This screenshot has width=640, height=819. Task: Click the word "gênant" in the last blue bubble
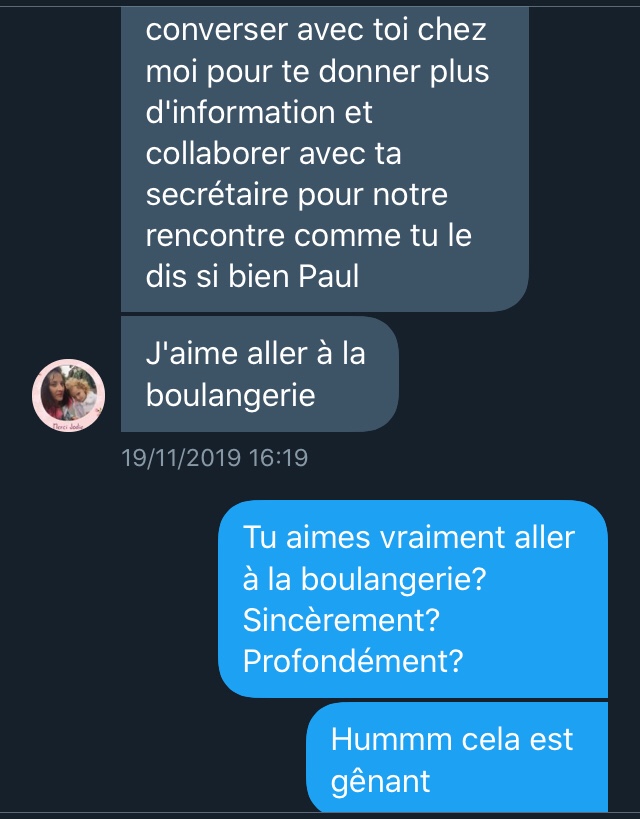(380, 782)
